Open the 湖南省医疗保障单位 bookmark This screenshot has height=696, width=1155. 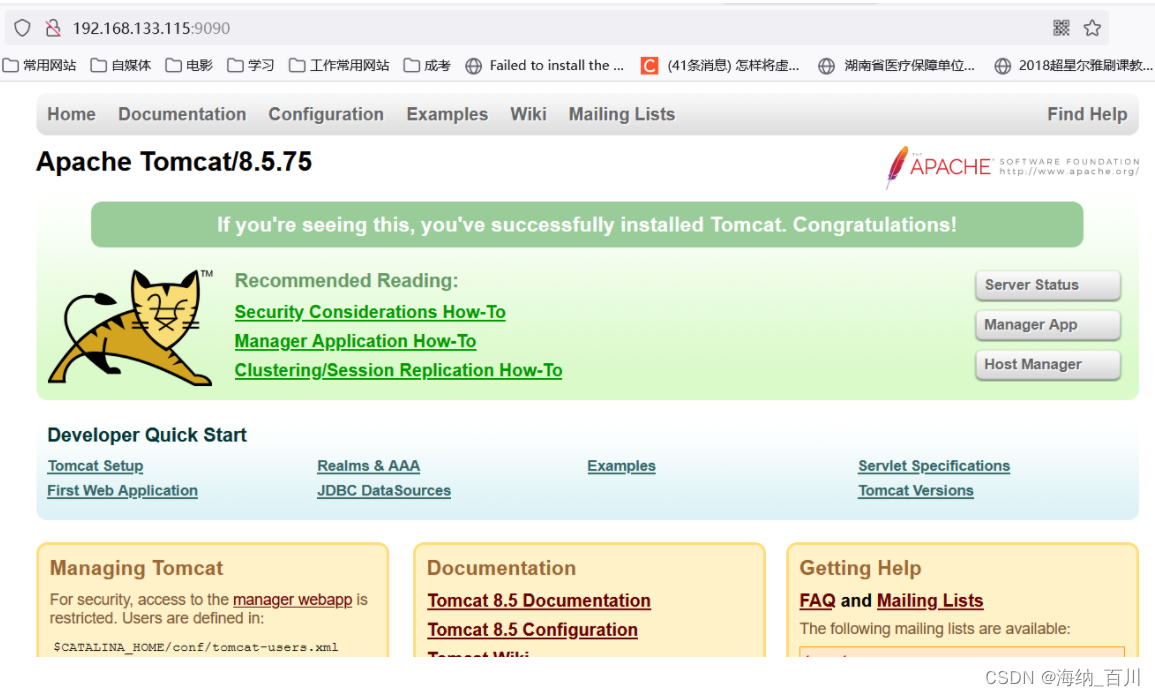[897, 66]
